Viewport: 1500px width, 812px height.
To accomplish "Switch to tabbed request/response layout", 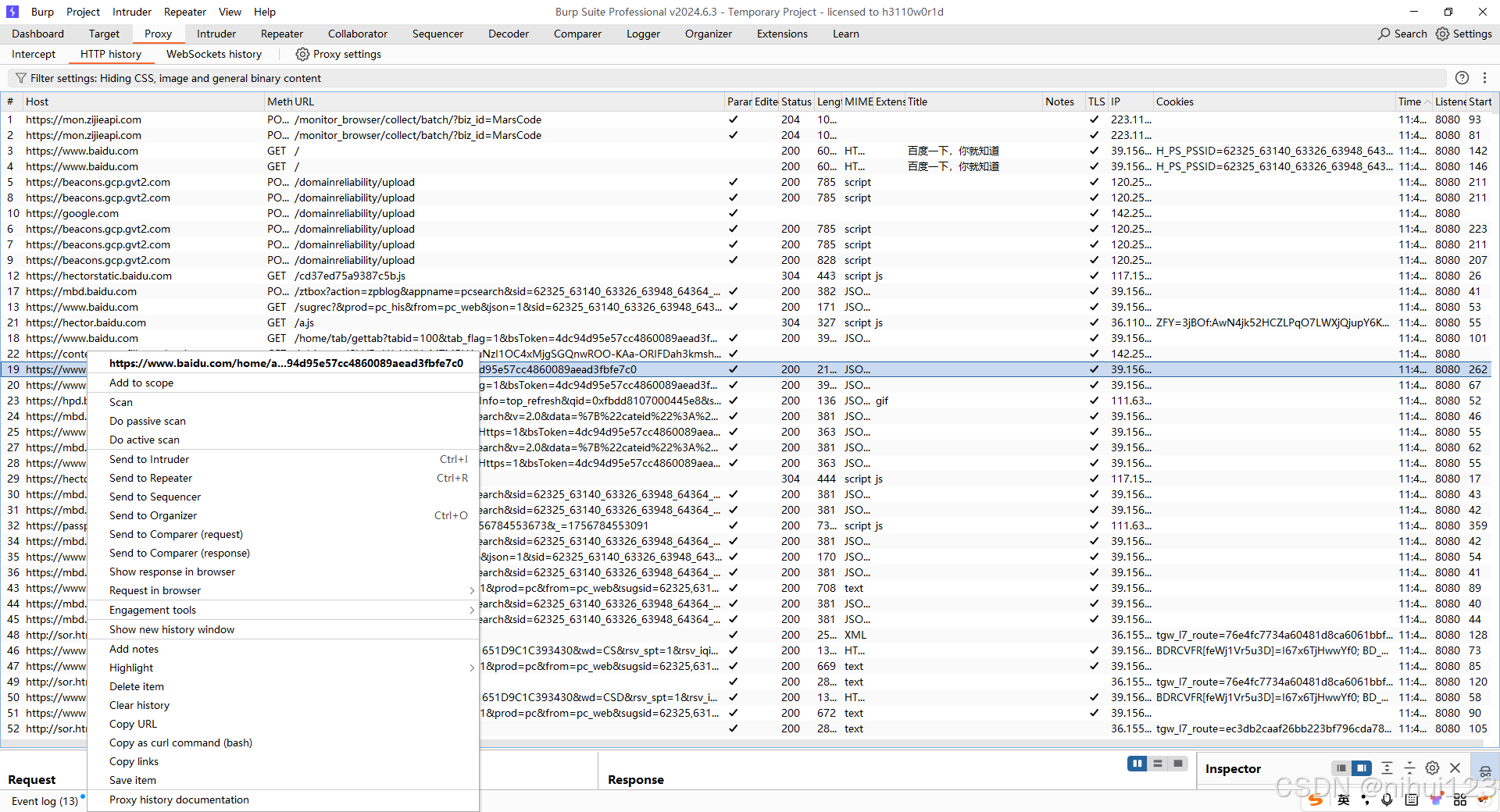I will pos(1178,764).
